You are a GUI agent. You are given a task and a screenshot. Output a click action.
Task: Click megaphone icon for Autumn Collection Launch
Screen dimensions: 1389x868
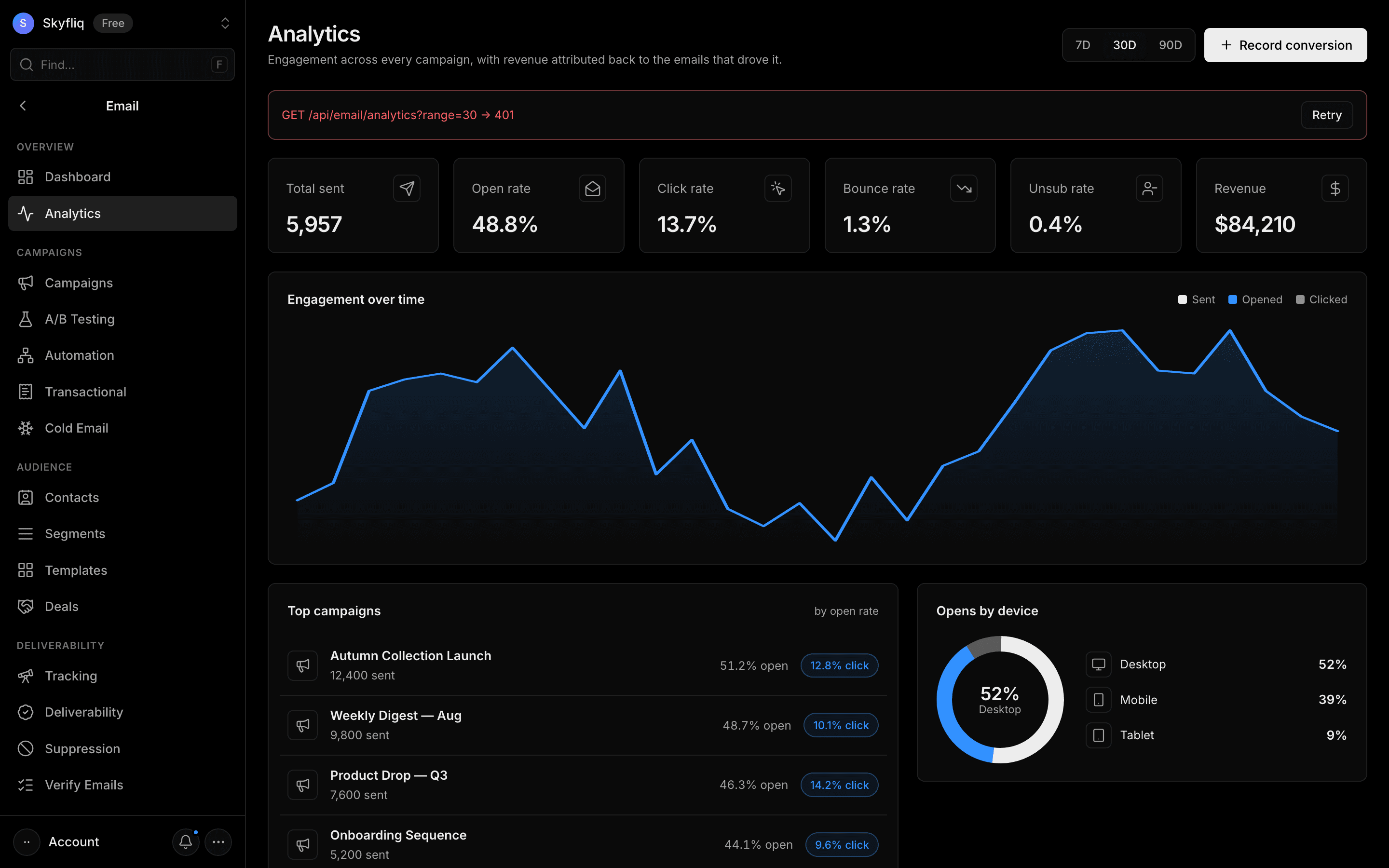pyautogui.click(x=302, y=665)
